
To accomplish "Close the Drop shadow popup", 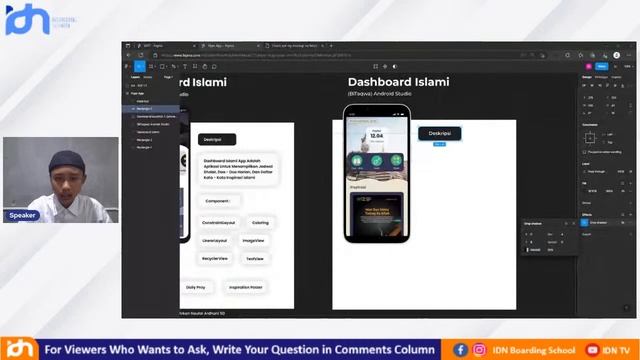I will point(573,224).
